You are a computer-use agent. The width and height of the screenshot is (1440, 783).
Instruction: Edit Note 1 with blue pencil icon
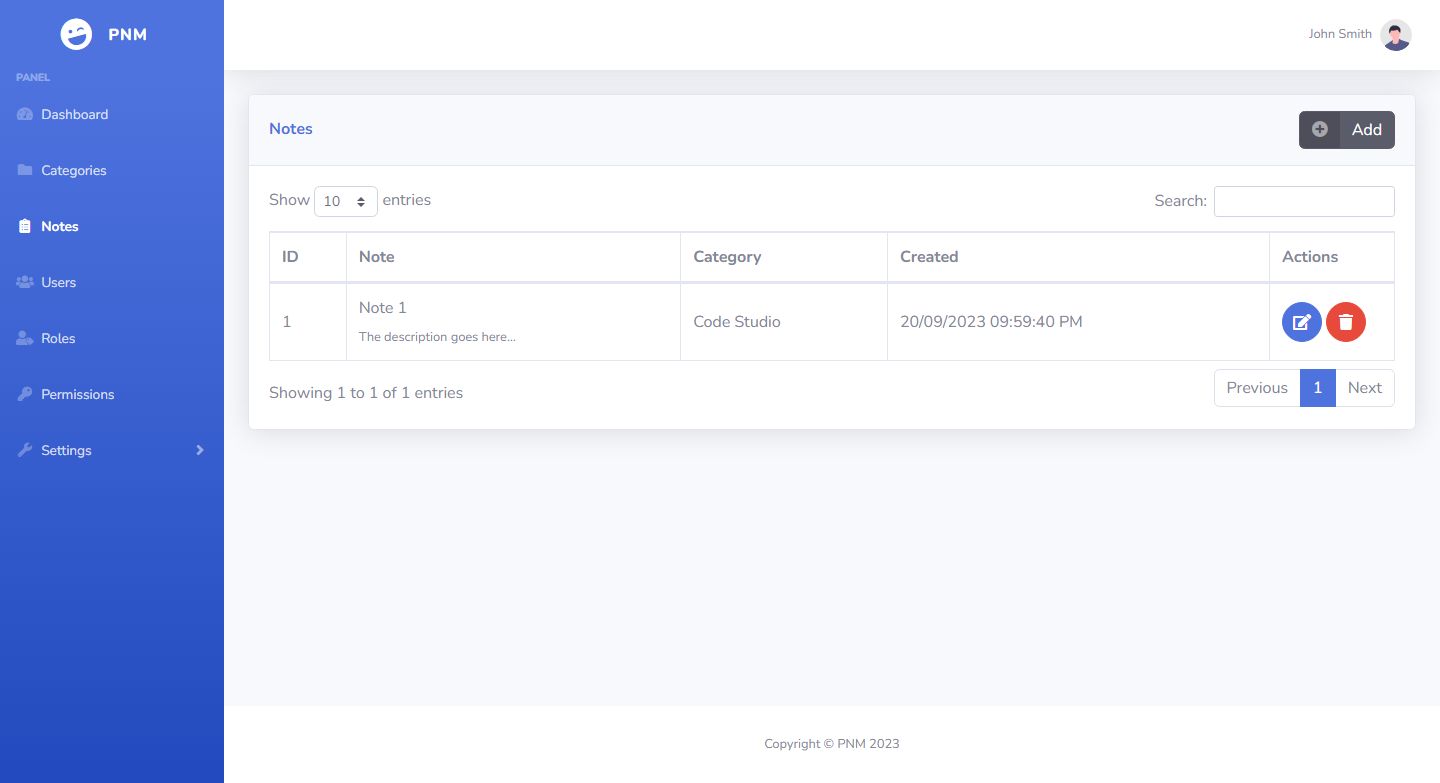point(1301,322)
